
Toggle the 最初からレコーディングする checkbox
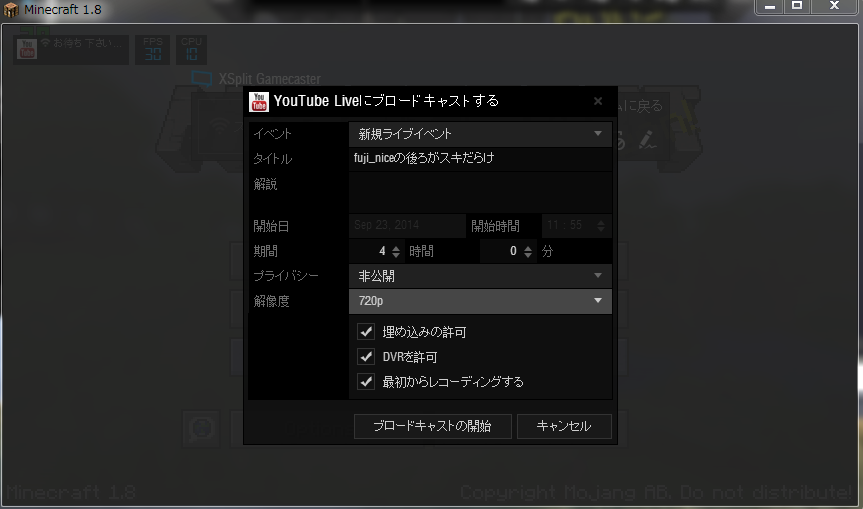[366, 381]
